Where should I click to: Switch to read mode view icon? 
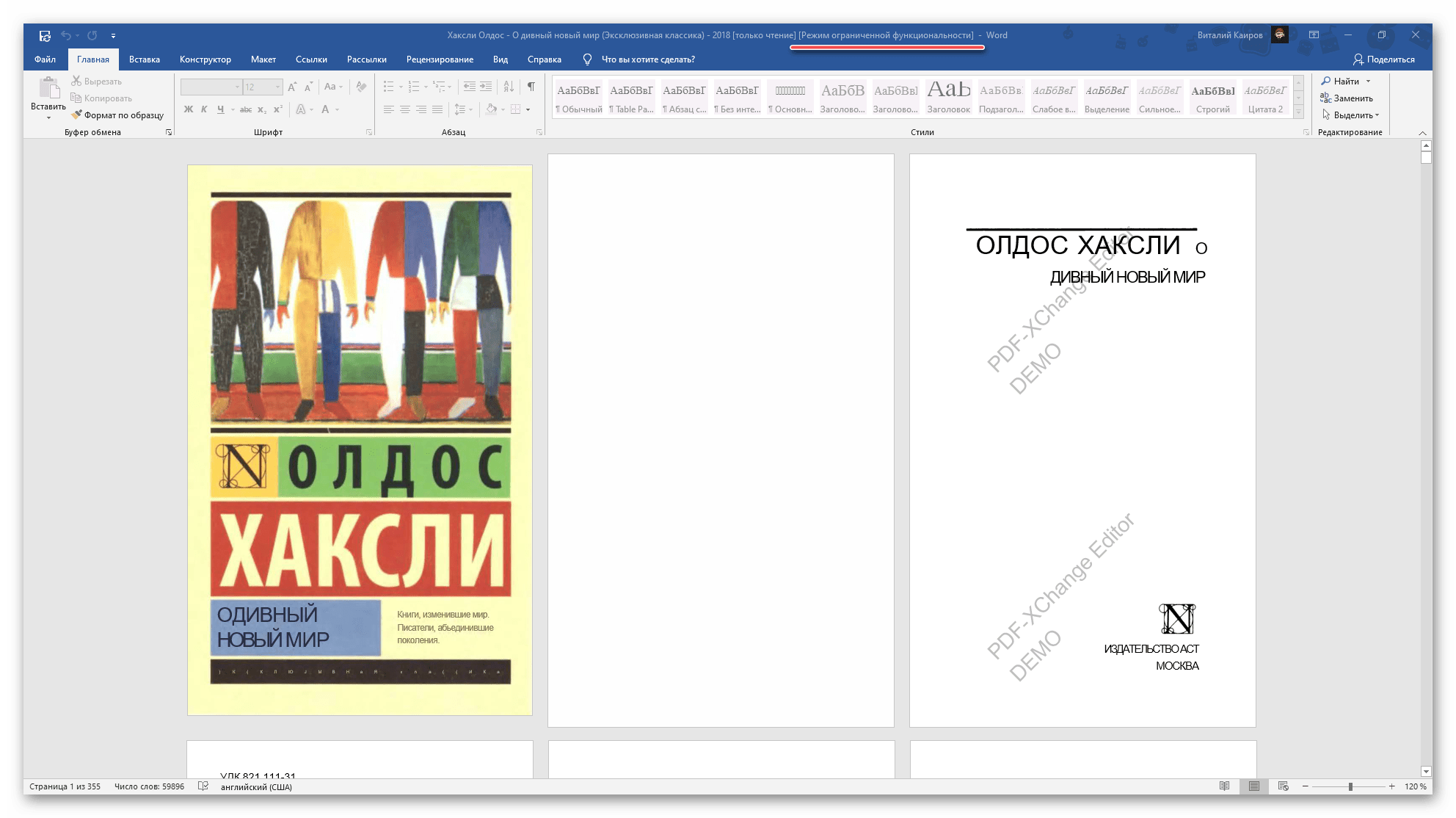[x=1224, y=786]
